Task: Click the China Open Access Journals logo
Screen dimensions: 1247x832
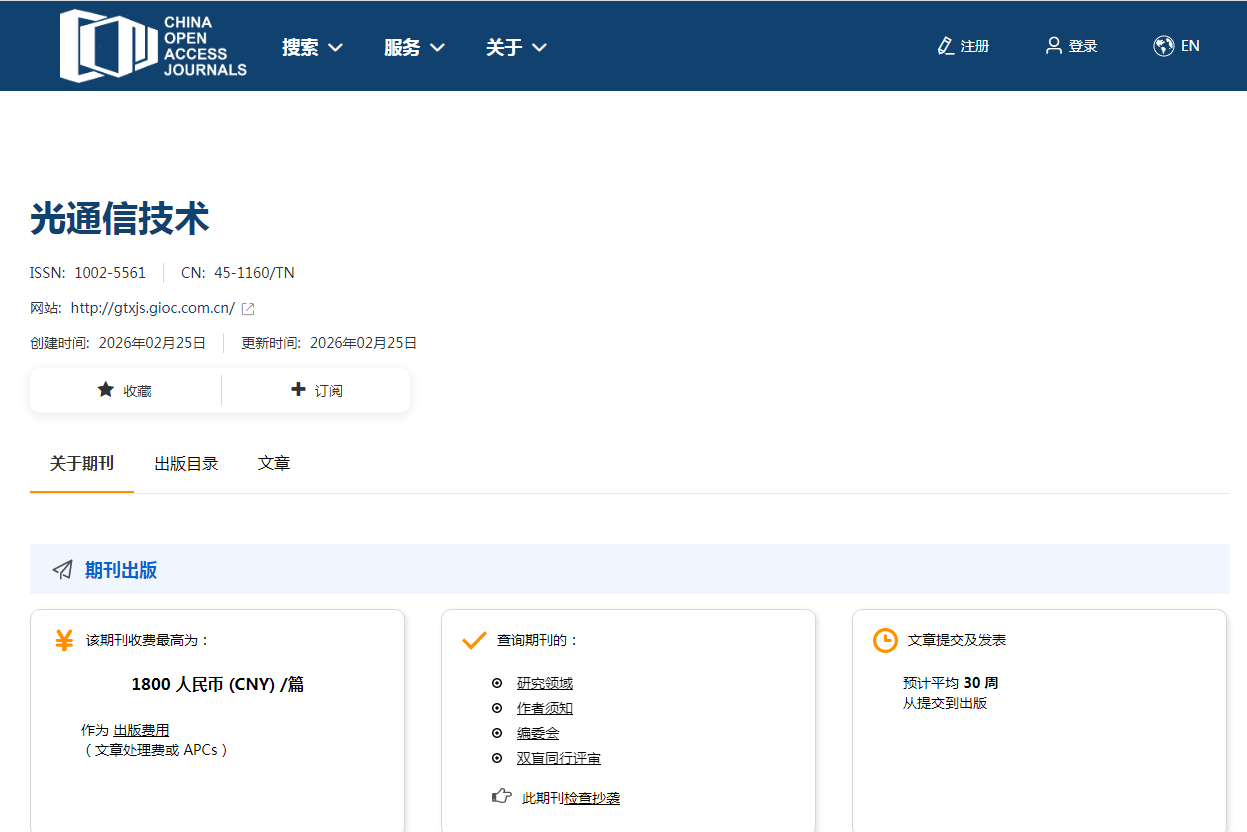Action: pos(153,46)
